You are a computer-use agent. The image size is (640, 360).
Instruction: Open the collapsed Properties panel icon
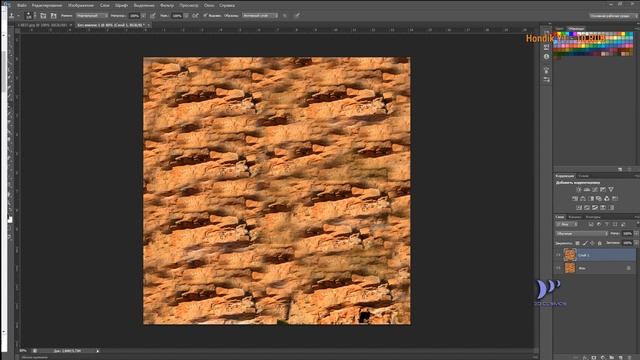point(547,47)
